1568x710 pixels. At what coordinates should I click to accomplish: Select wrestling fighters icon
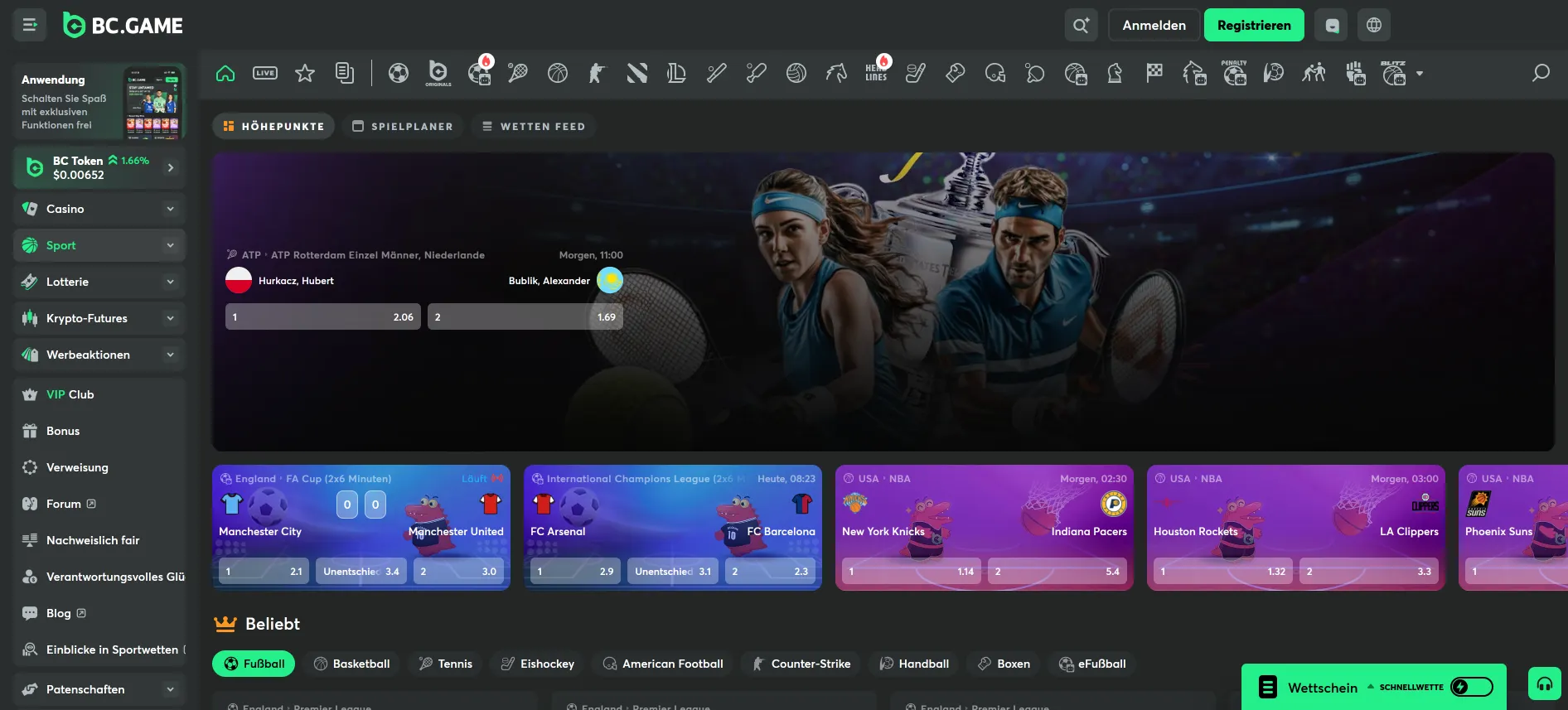coord(1314,73)
